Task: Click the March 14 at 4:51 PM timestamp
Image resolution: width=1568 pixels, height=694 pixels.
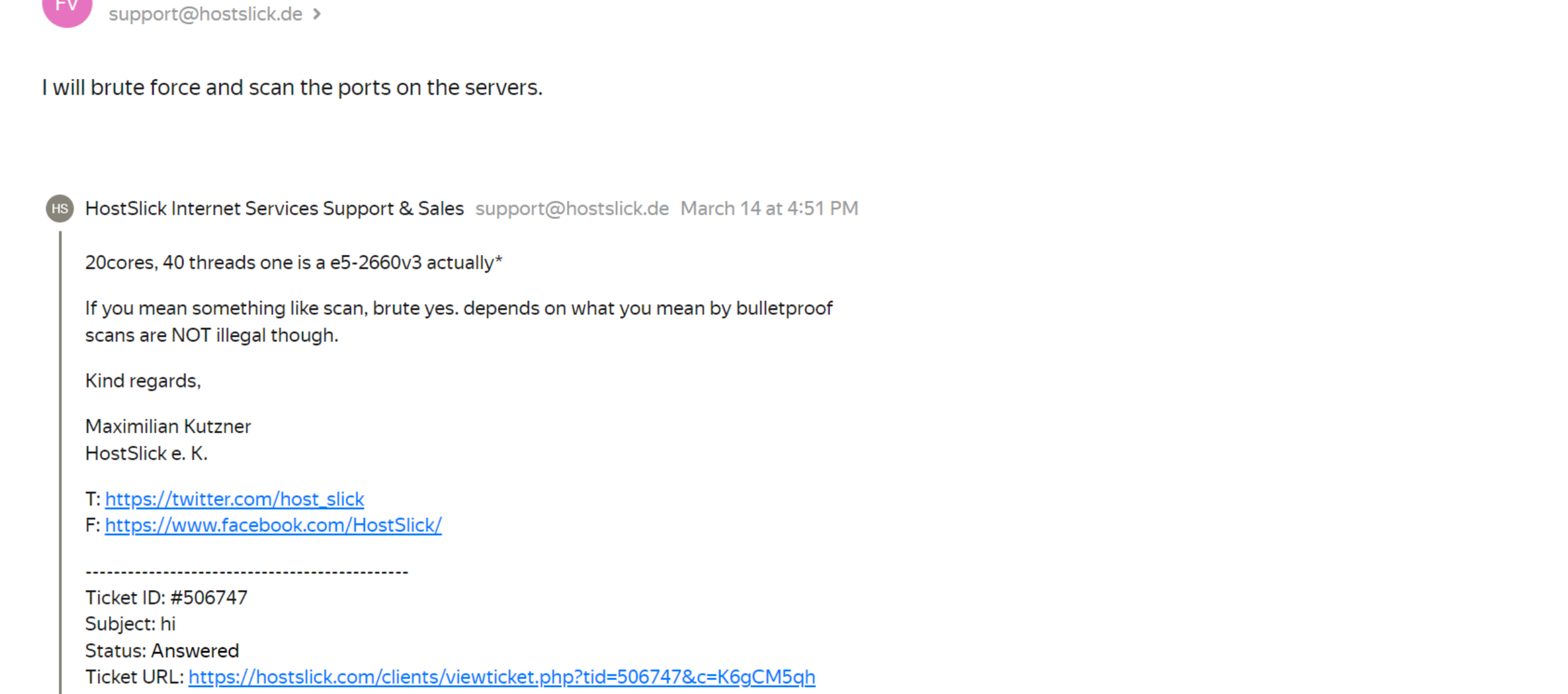Action: (x=769, y=209)
